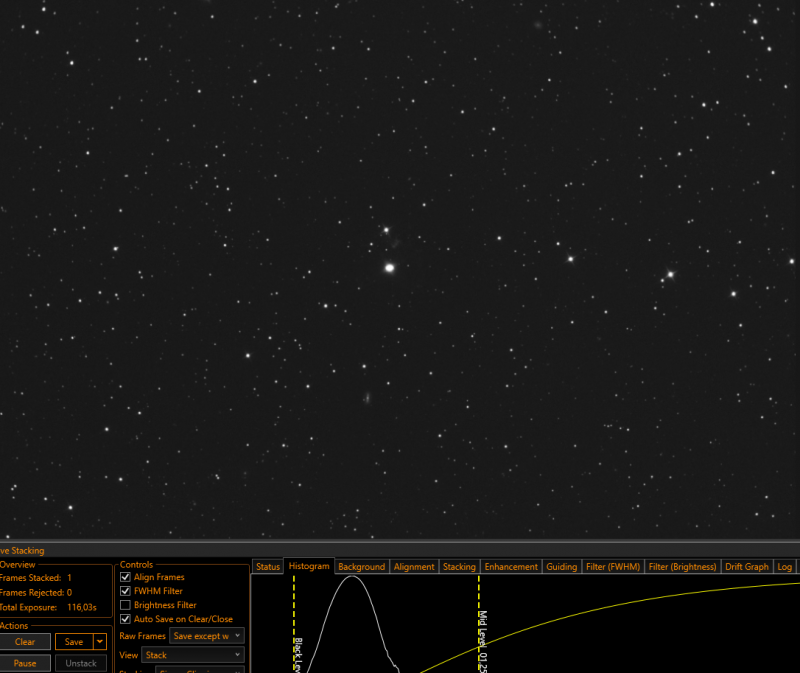Image resolution: width=800 pixels, height=673 pixels.
Task: Switch to the Status tab
Action: click(x=268, y=566)
